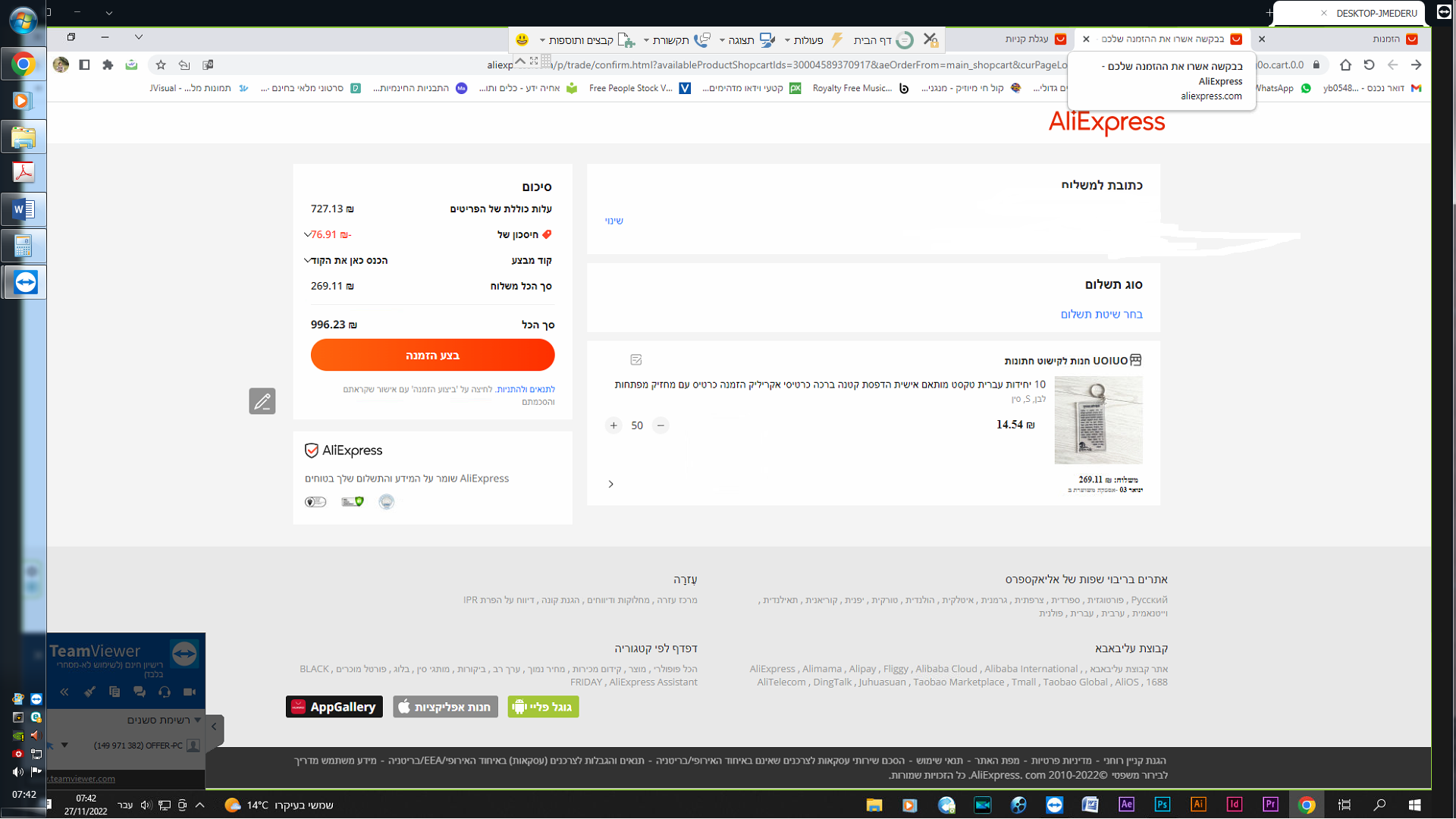The width and height of the screenshot is (1456, 819).
Task: Decrease item quantity with minus button
Action: click(x=661, y=425)
